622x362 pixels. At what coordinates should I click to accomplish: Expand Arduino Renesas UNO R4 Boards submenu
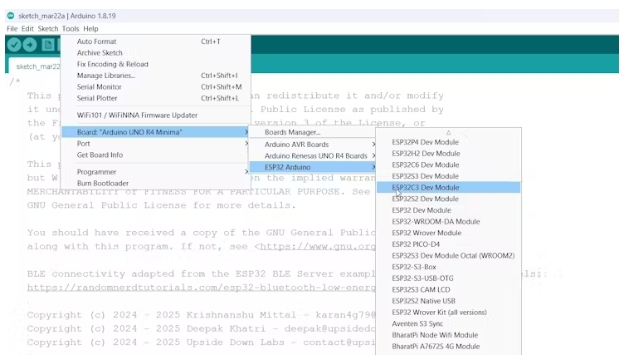[313, 156]
